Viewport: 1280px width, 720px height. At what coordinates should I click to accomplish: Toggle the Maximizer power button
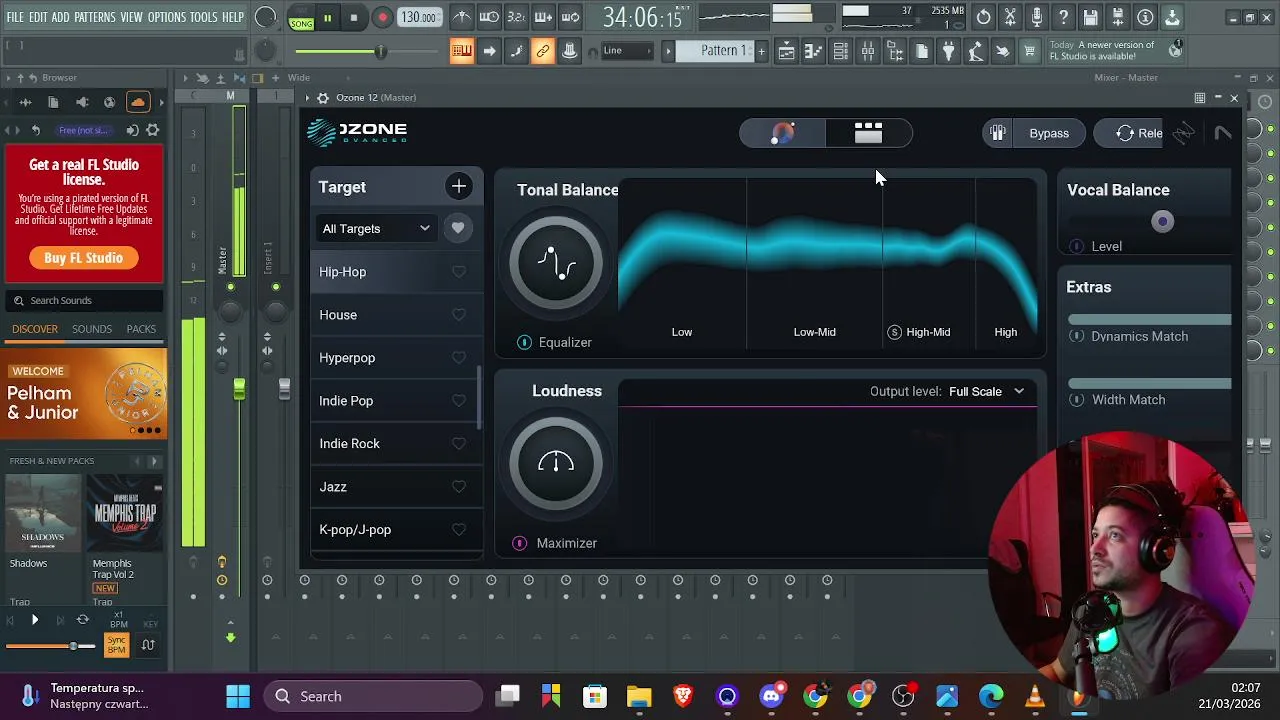pyautogui.click(x=520, y=543)
